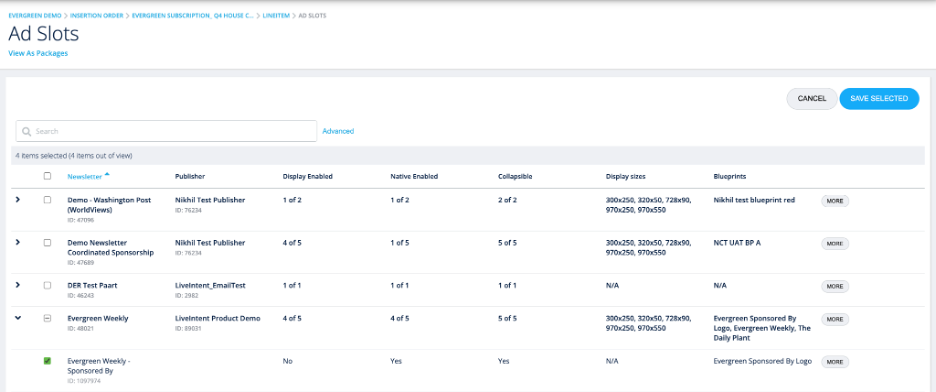936x392 pixels.
Task: Expand the Demo - Washington Post row
Action: pyautogui.click(x=18, y=200)
